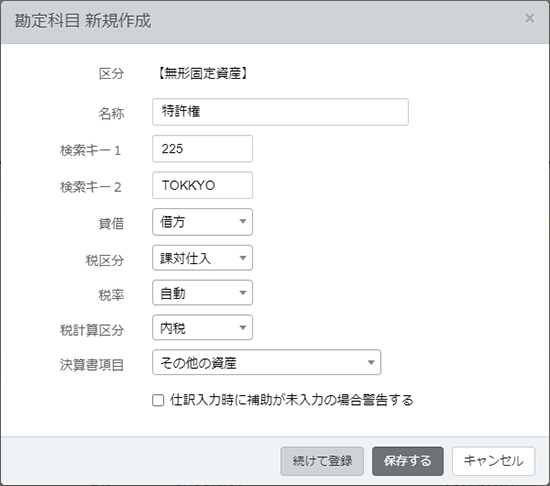Viewport: 550px width, 486px height.
Task: Click the arrow icon in 貸借 combo box
Action: click(242, 222)
